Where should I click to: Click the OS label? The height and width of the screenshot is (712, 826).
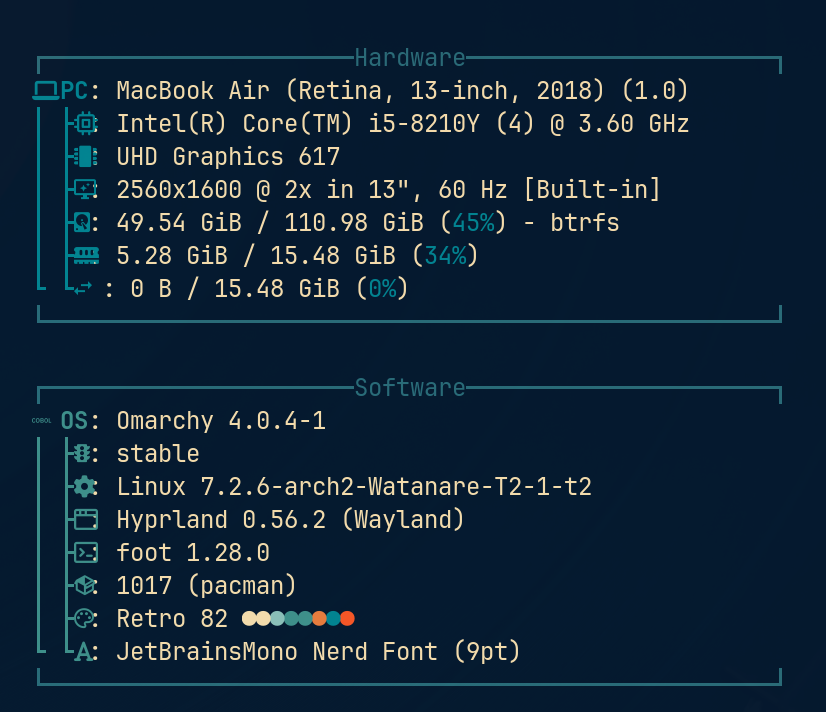74,420
